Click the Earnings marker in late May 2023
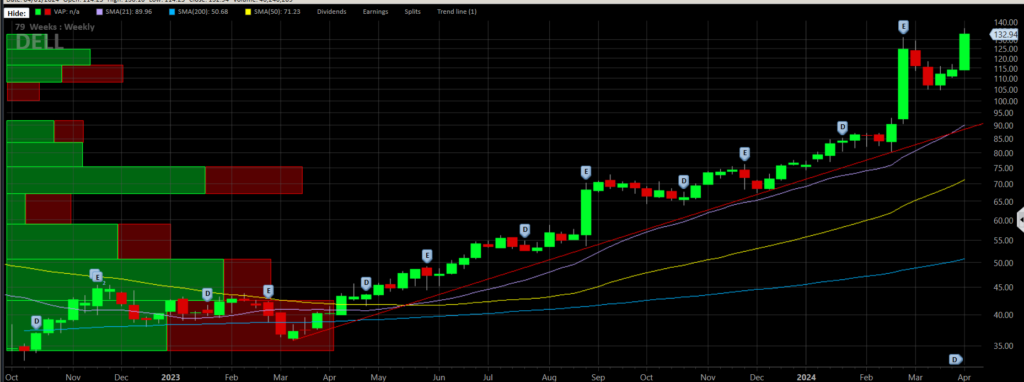1024x382 pixels. point(428,255)
